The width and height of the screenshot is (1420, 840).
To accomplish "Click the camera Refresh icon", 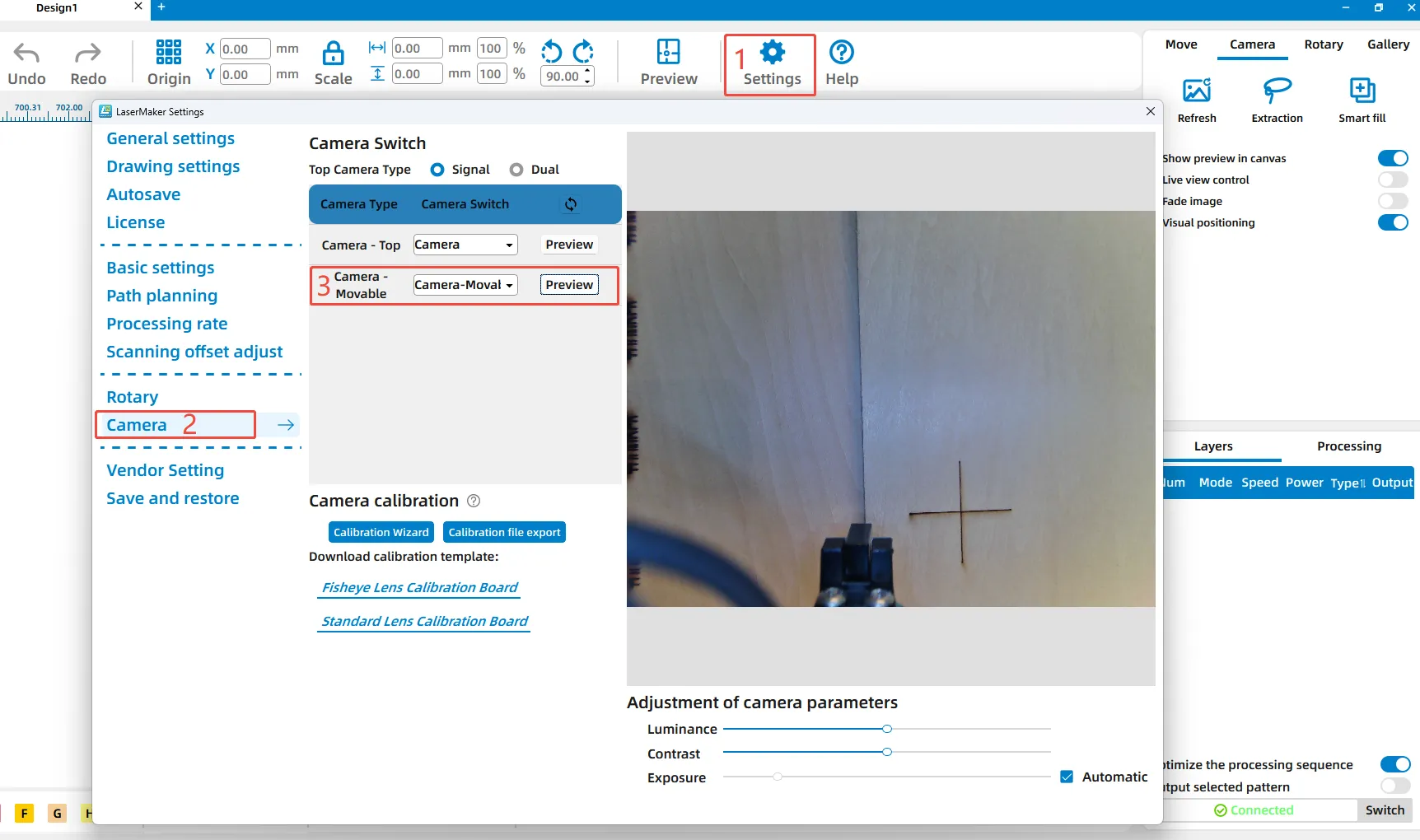I will pos(1196,91).
